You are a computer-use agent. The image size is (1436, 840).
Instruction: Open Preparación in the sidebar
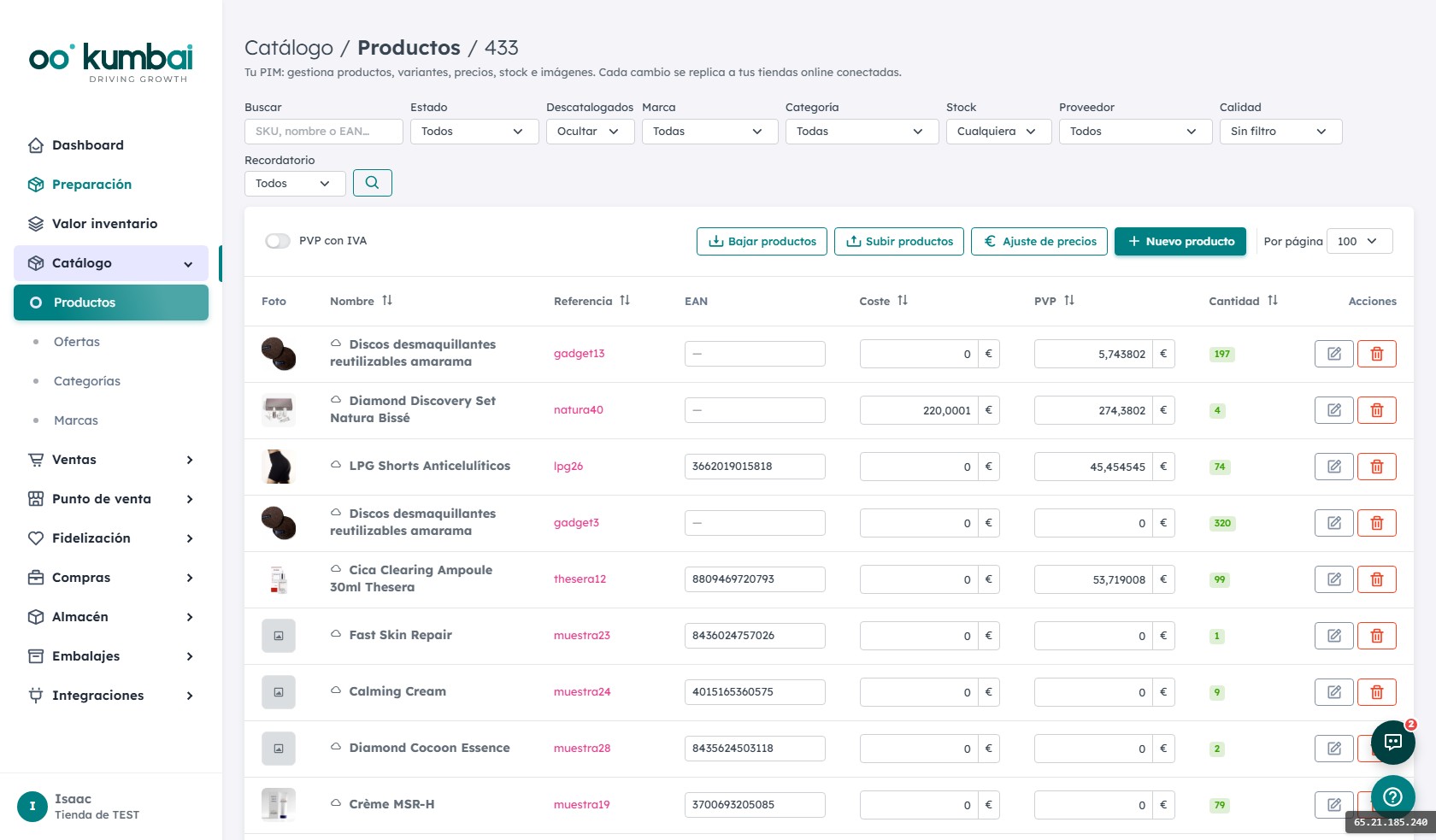point(111,185)
